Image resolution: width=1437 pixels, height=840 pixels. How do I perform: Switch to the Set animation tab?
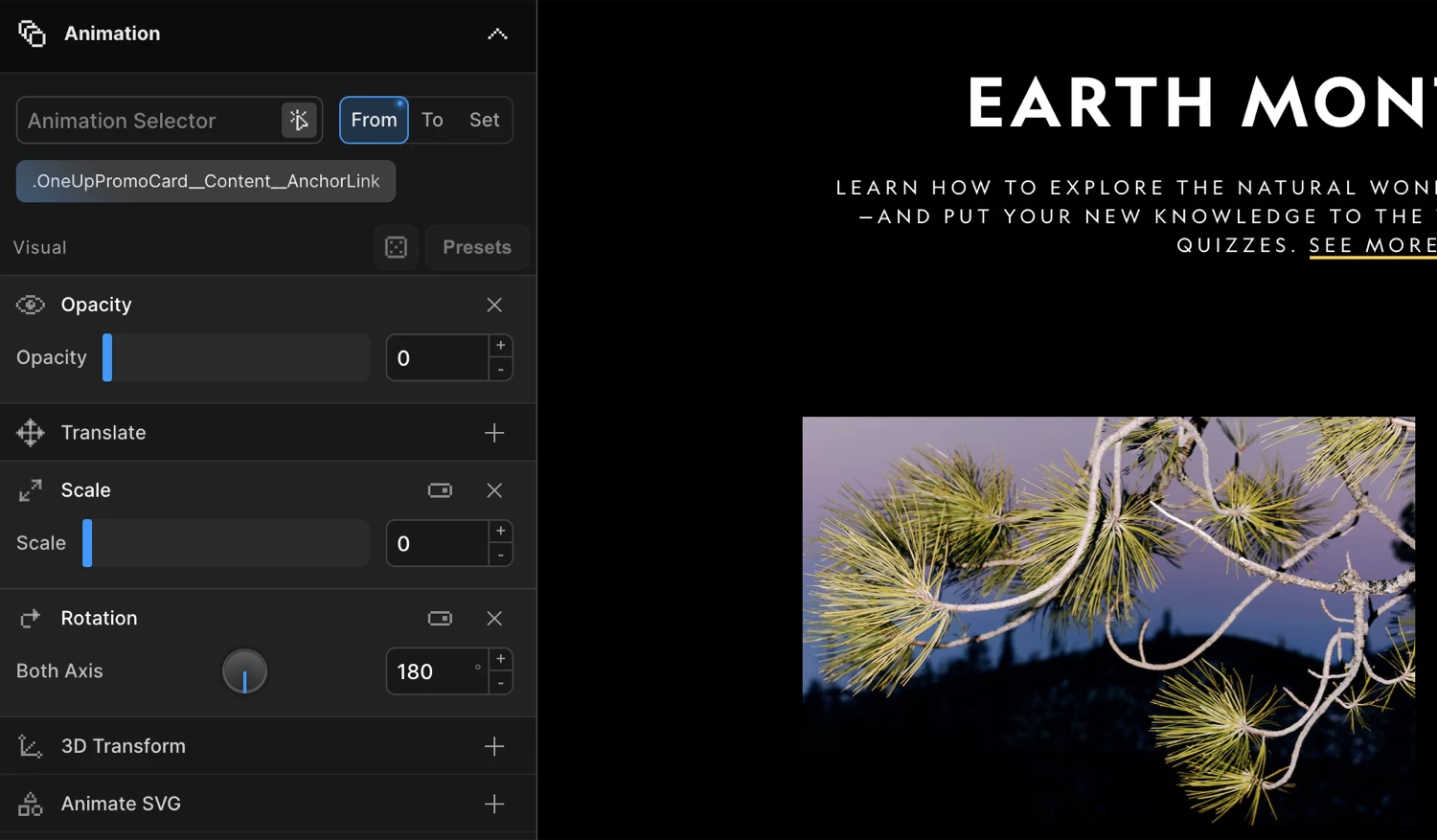click(x=484, y=121)
